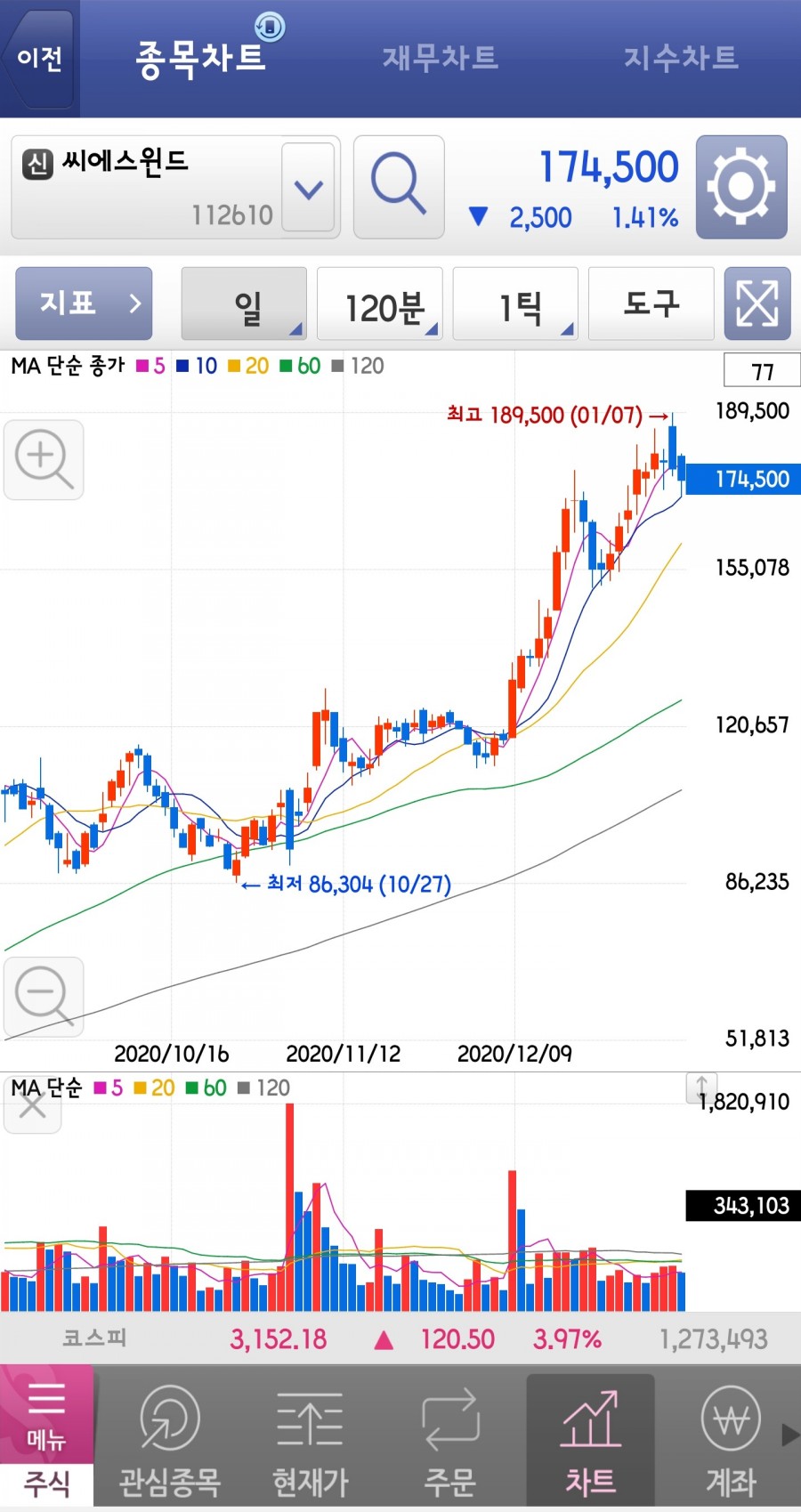Screen dimensions: 801x1512
Task: Open the 지표 indicators menu
Action: pyautogui.click(x=85, y=303)
